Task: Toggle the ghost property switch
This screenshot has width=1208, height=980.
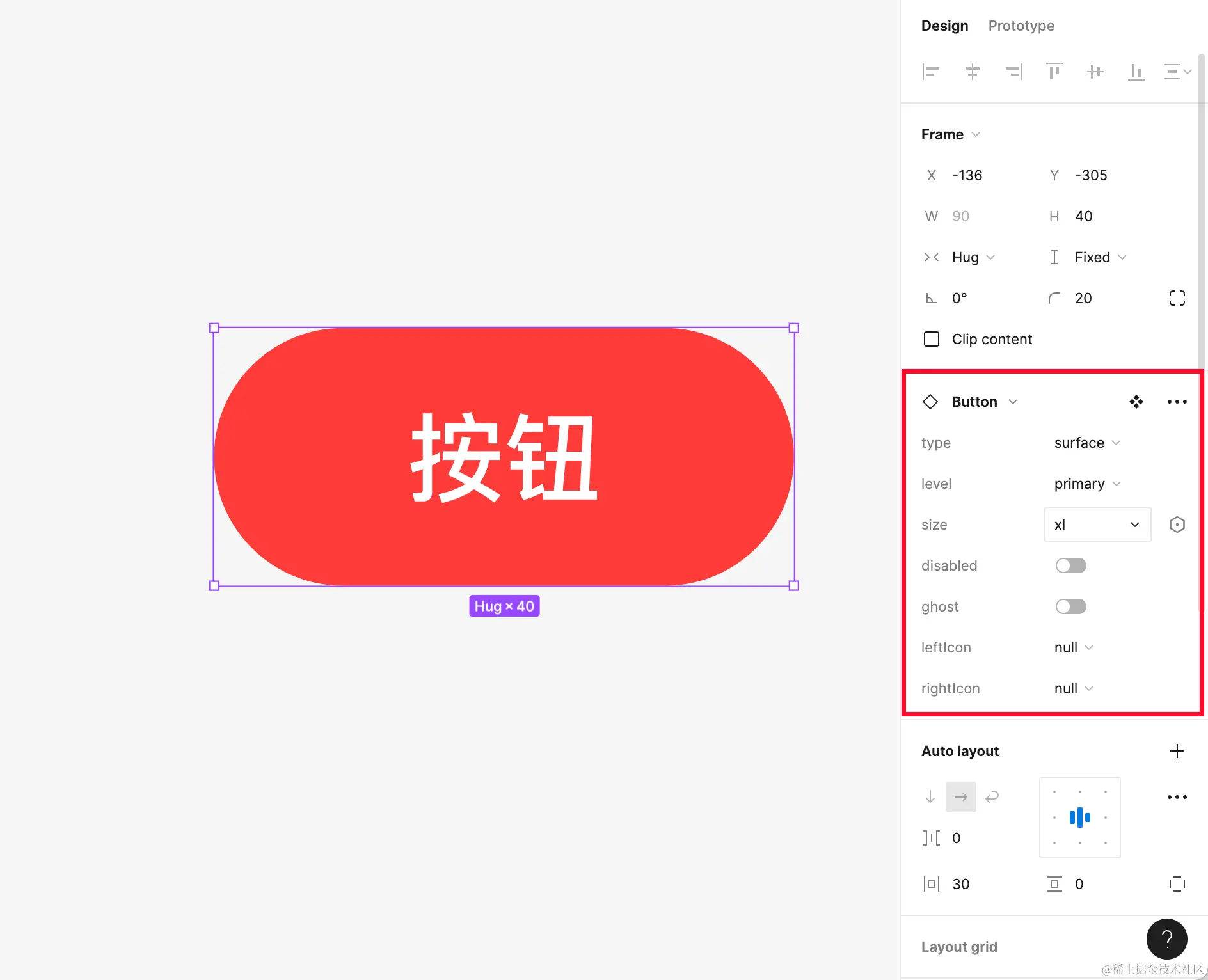Action: tap(1071, 606)
